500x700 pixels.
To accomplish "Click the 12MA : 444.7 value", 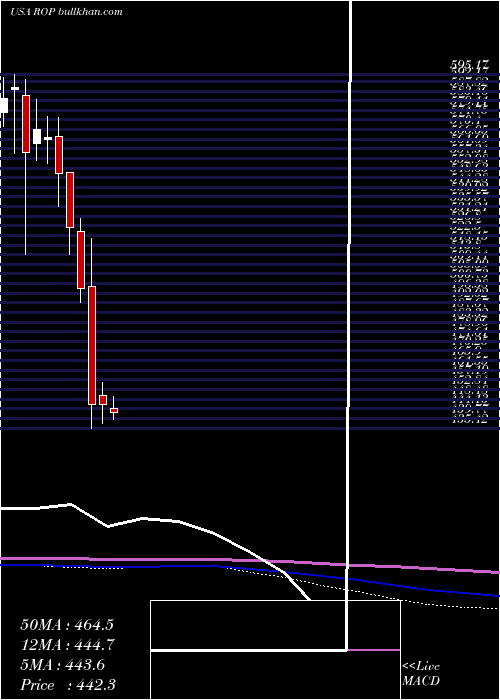I will [x=67, y=645].
